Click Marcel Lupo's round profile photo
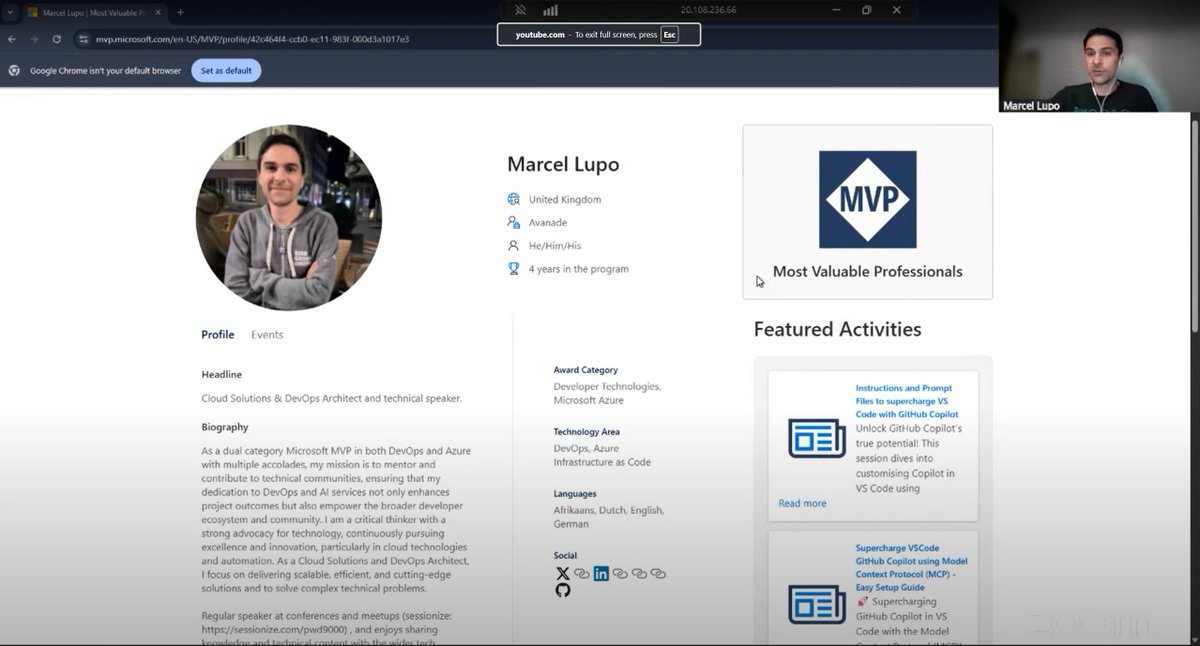The image size is (1200, 646). [x=289, y=218]
